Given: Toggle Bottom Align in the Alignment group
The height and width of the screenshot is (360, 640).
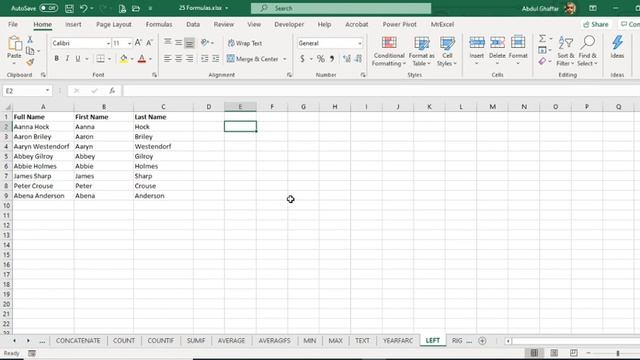Looking at the screenshot, I should pyautogui.click(x=189, y=42).
